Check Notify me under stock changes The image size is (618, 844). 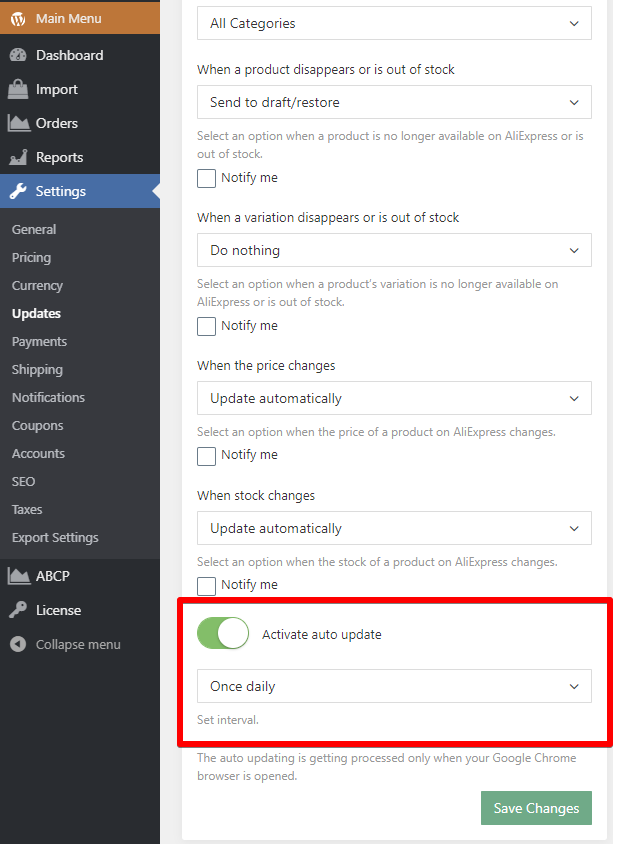206,585
